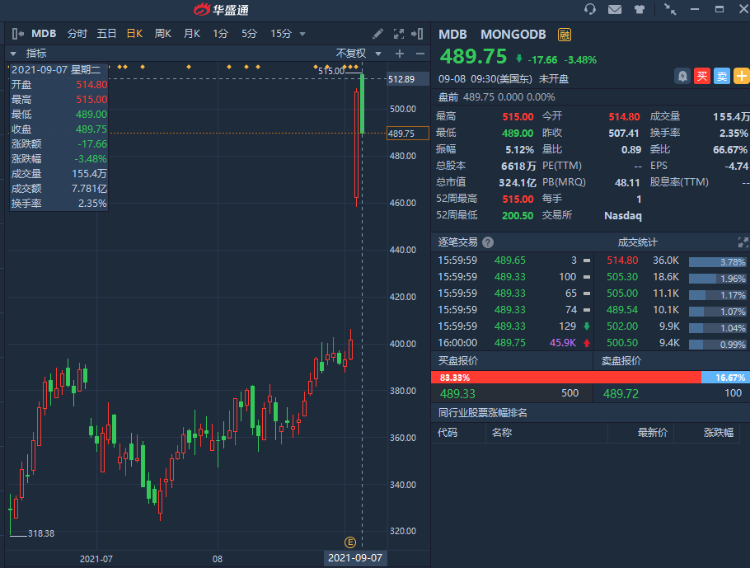Screen dimensions: 750x568
Task: Switch to 周K weekly chart
Action: (163, 33)
